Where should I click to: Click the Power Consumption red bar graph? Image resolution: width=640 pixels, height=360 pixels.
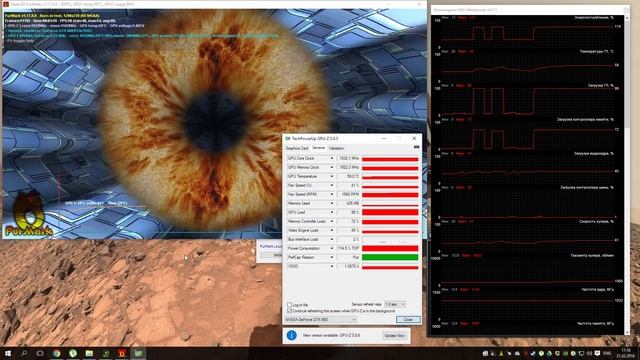tap(390, 248)
